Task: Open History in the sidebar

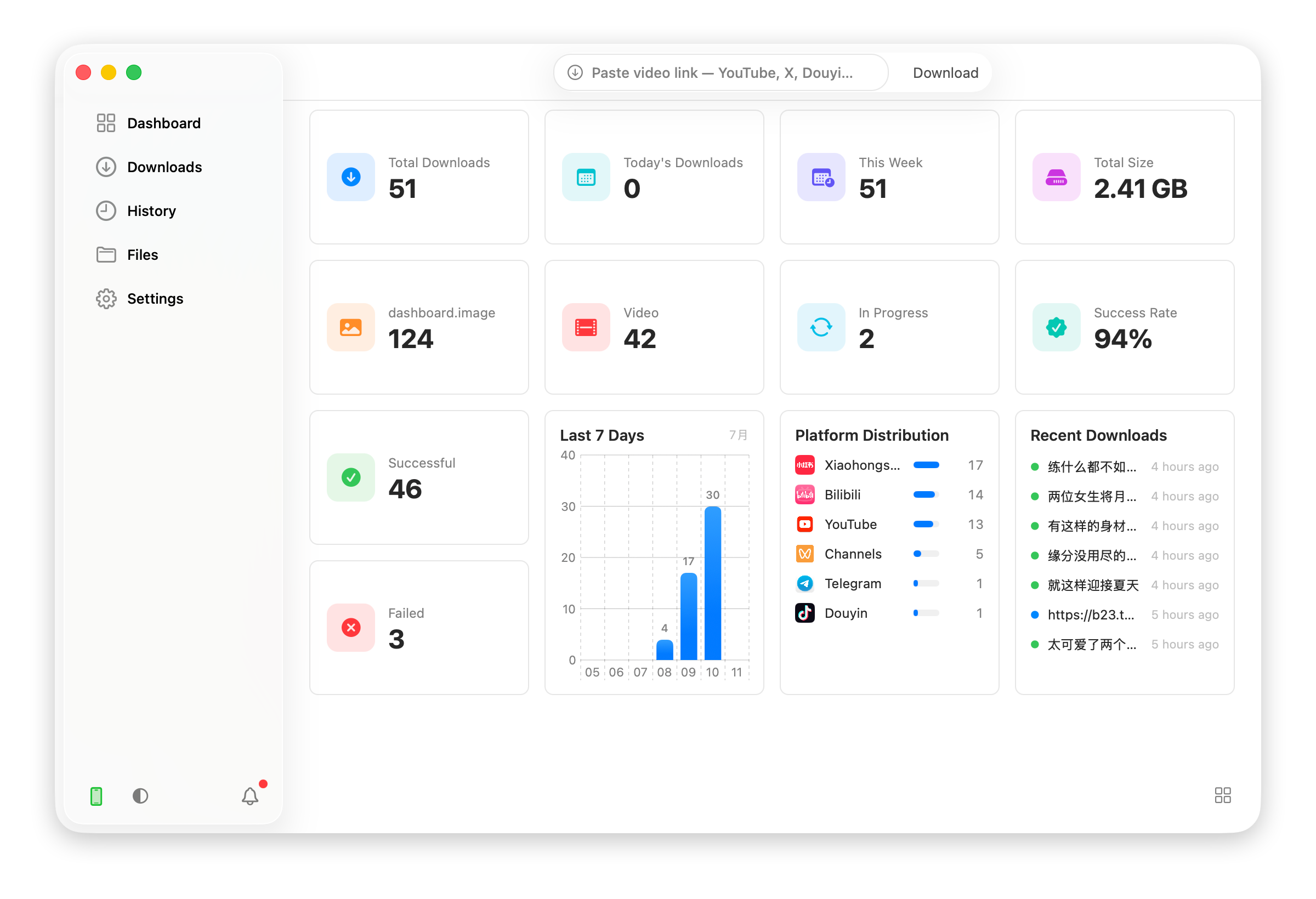Action: pos(173,210)
